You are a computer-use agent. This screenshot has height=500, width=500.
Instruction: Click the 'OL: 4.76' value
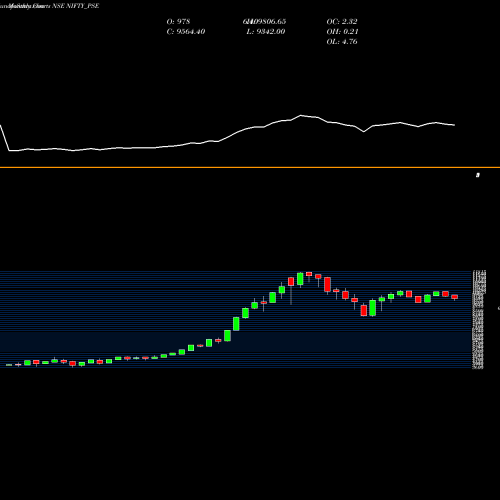pyautogui.click(x=342, y=41)
